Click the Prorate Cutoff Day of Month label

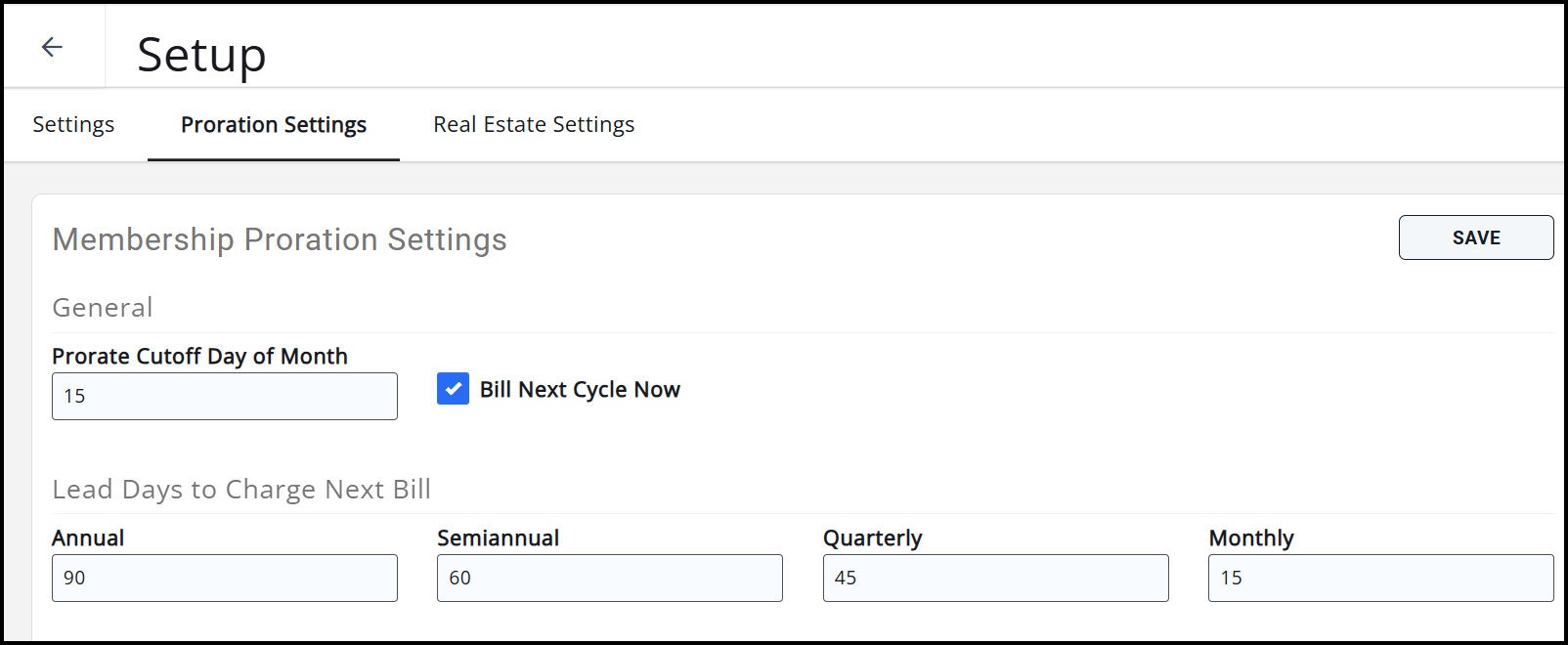pyautogui.click(x=199, y=357)
